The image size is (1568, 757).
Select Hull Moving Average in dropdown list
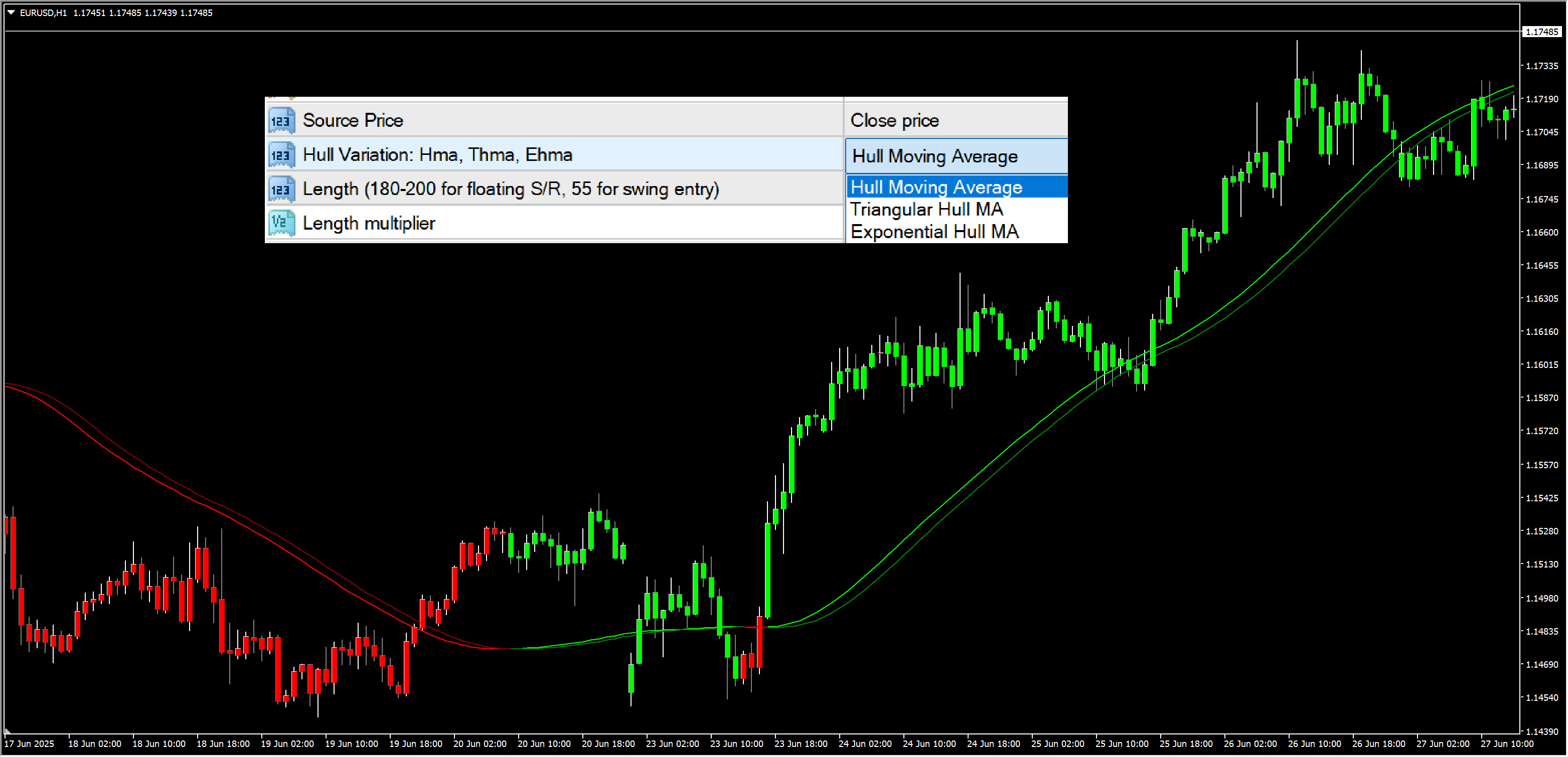(957, 187)
